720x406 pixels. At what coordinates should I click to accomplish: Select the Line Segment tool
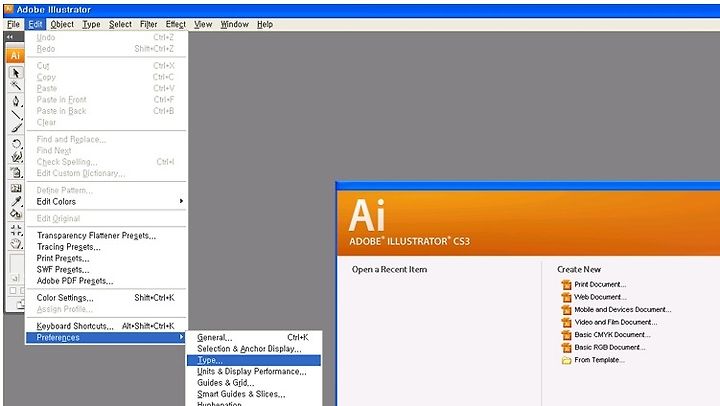coord(16,115)
